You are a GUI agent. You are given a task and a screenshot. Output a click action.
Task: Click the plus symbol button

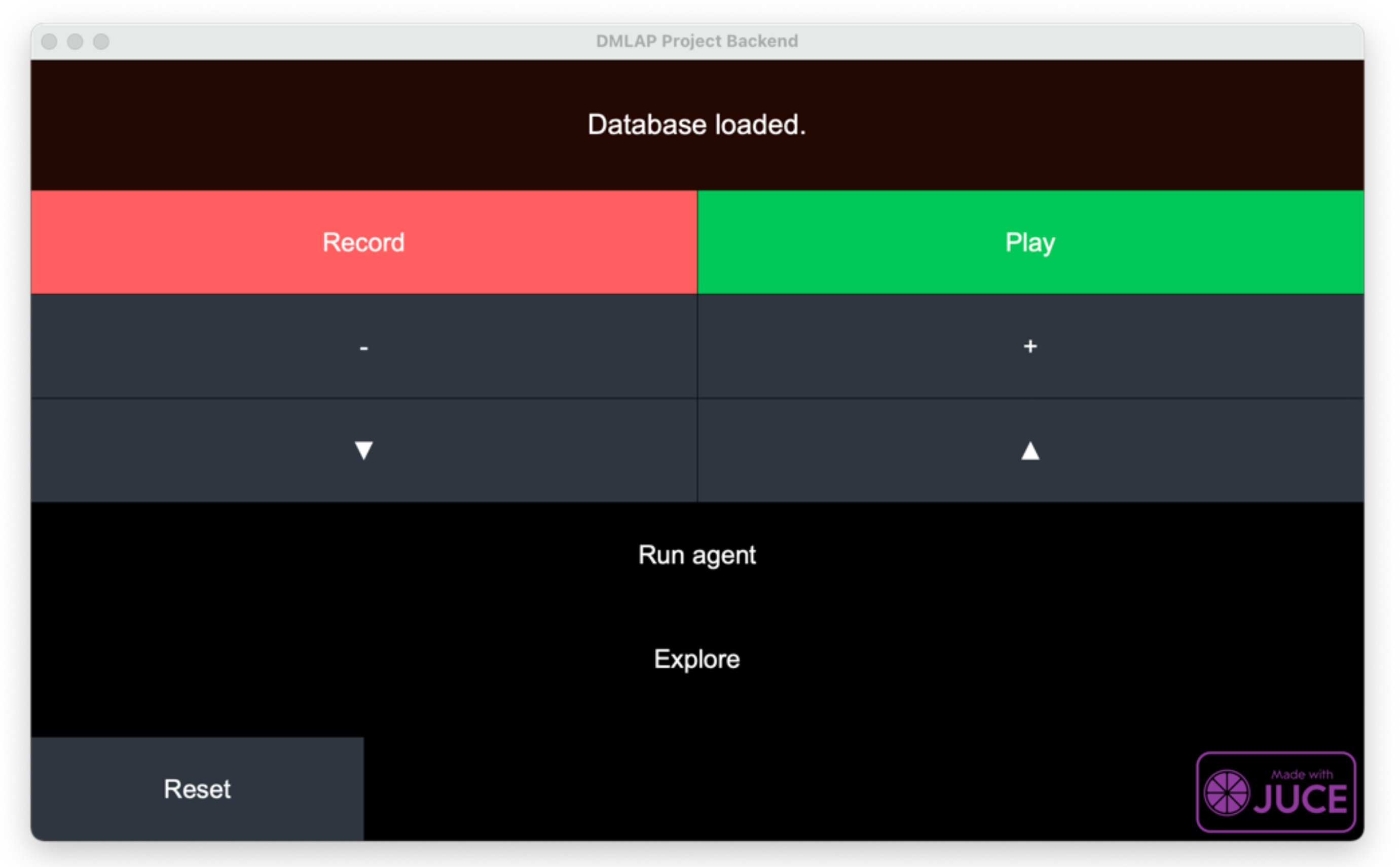[1030, 346]
